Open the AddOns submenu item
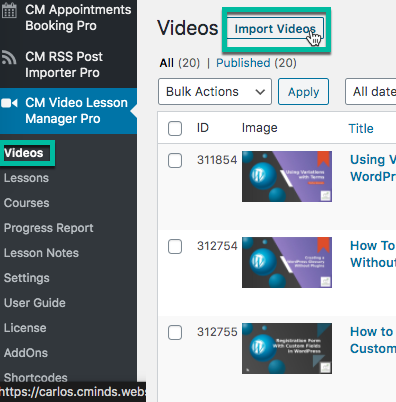The image size is (396, 402). 26,353
